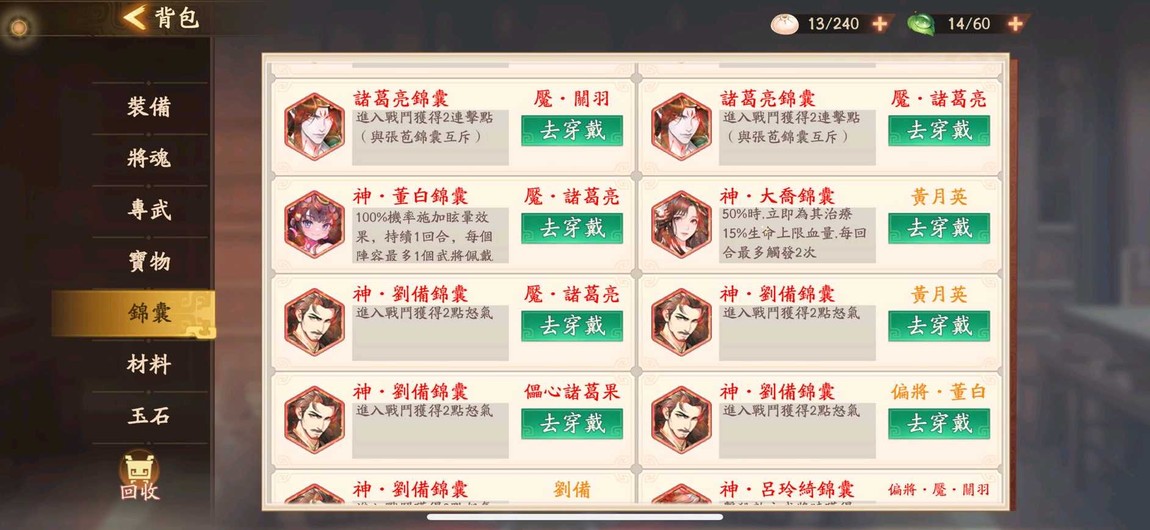The height and width of the screenshot is (530, 1150).
Task: Tap the 神·董白錦囊 character portrait
Action: 314,224
